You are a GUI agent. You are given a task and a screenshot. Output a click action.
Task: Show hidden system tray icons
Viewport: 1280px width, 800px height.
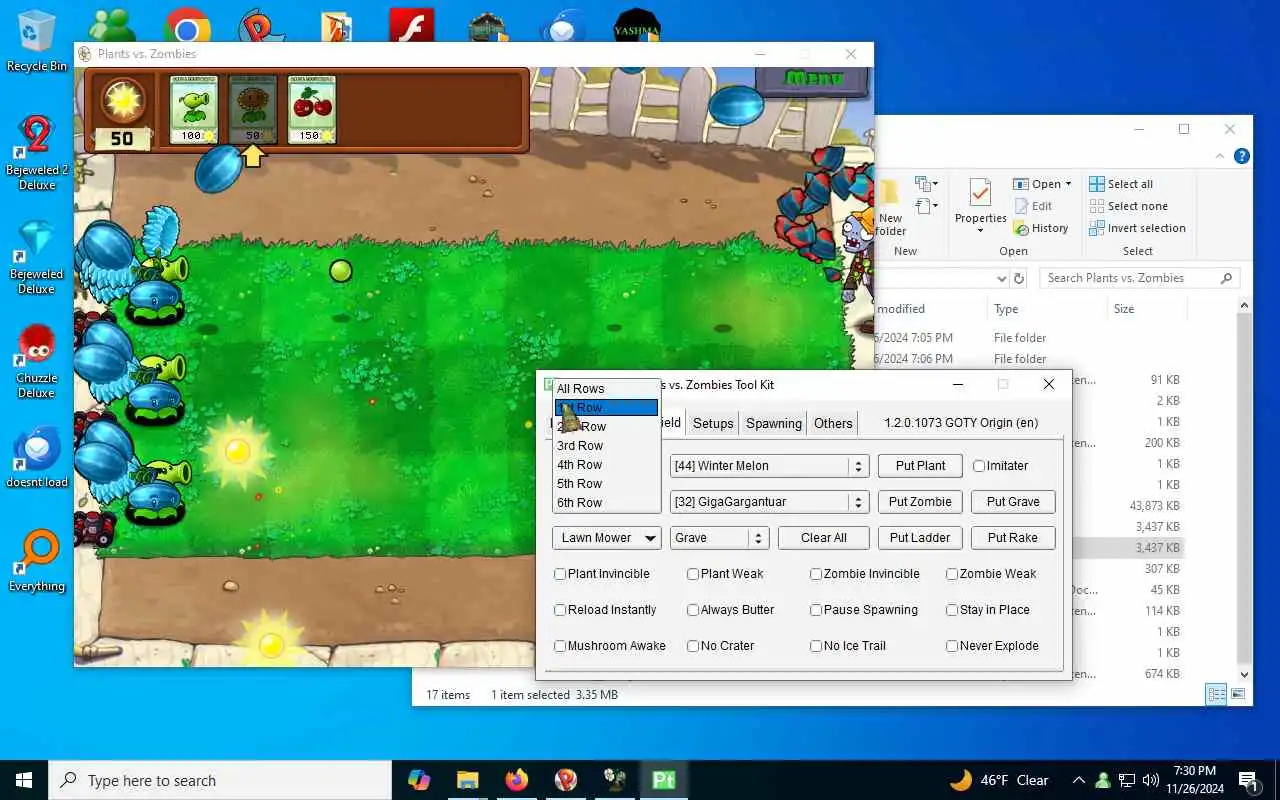(x=1078, y=780)
